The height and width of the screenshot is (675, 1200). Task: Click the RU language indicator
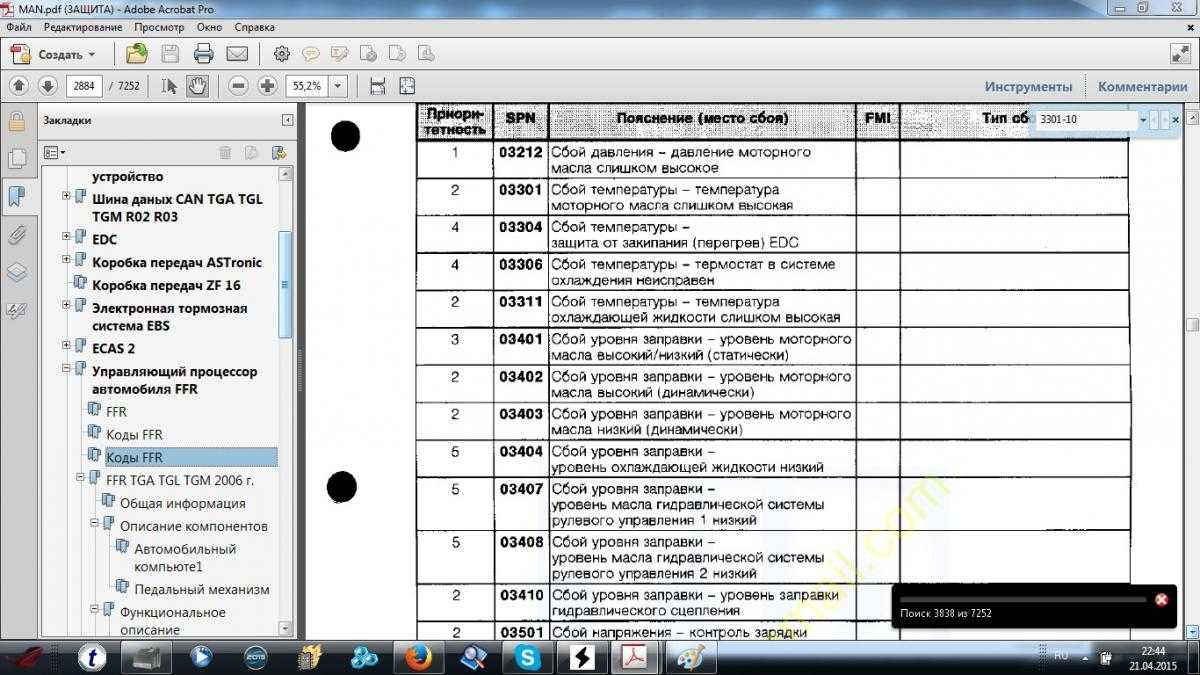coord(1061,655)
